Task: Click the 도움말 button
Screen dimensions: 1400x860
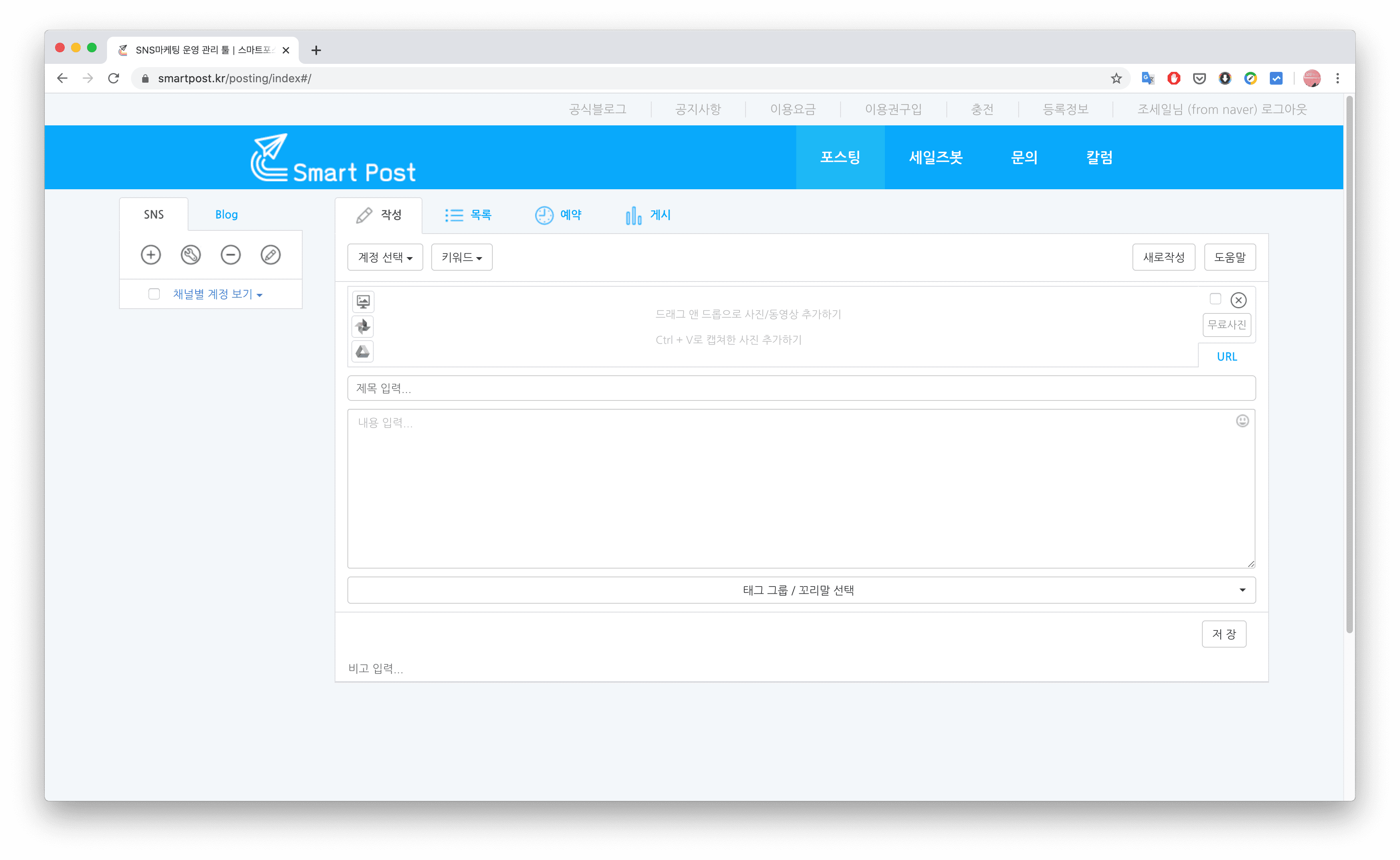Action: tap(1229, 257)
